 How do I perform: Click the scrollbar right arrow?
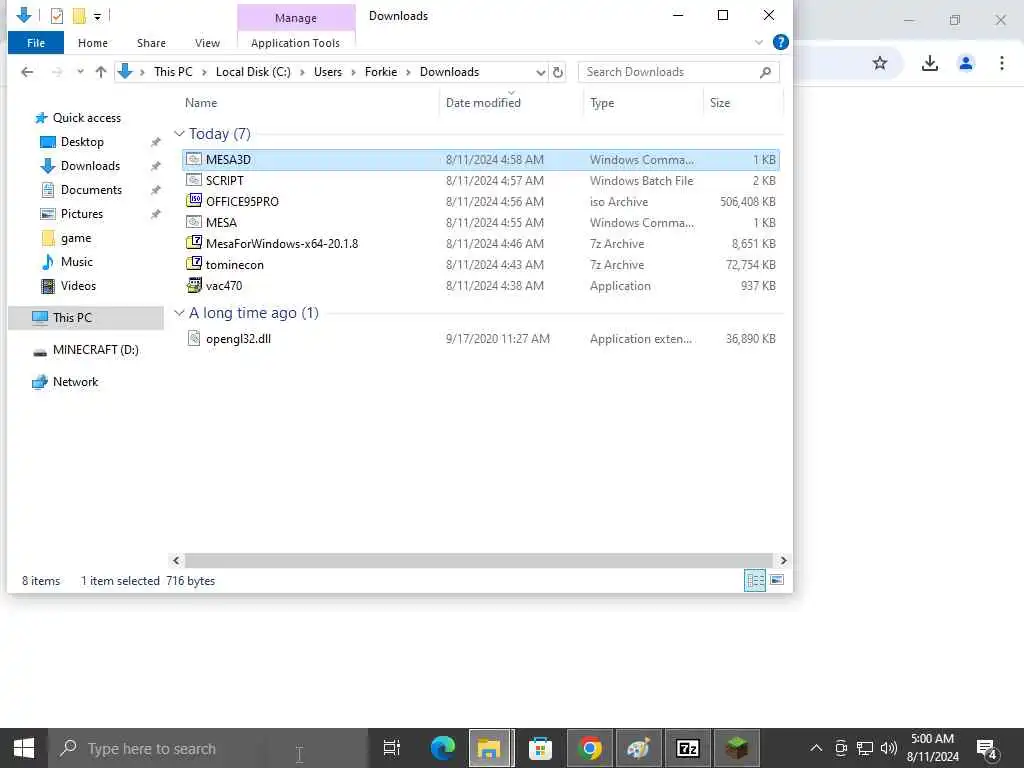[x=783, y=560]
